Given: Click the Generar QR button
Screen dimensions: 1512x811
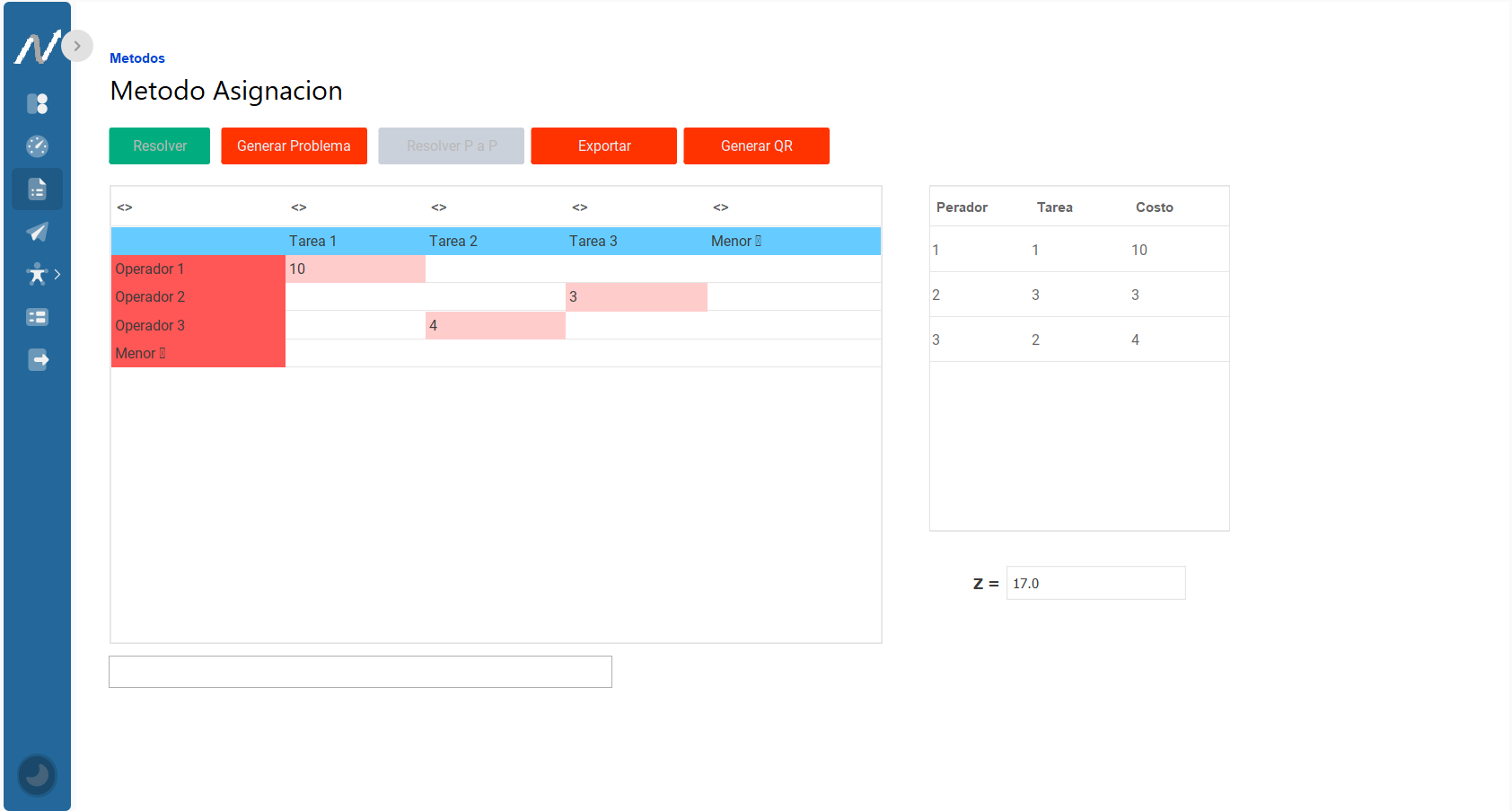Looking at the screenshot, I should (756, 146).
